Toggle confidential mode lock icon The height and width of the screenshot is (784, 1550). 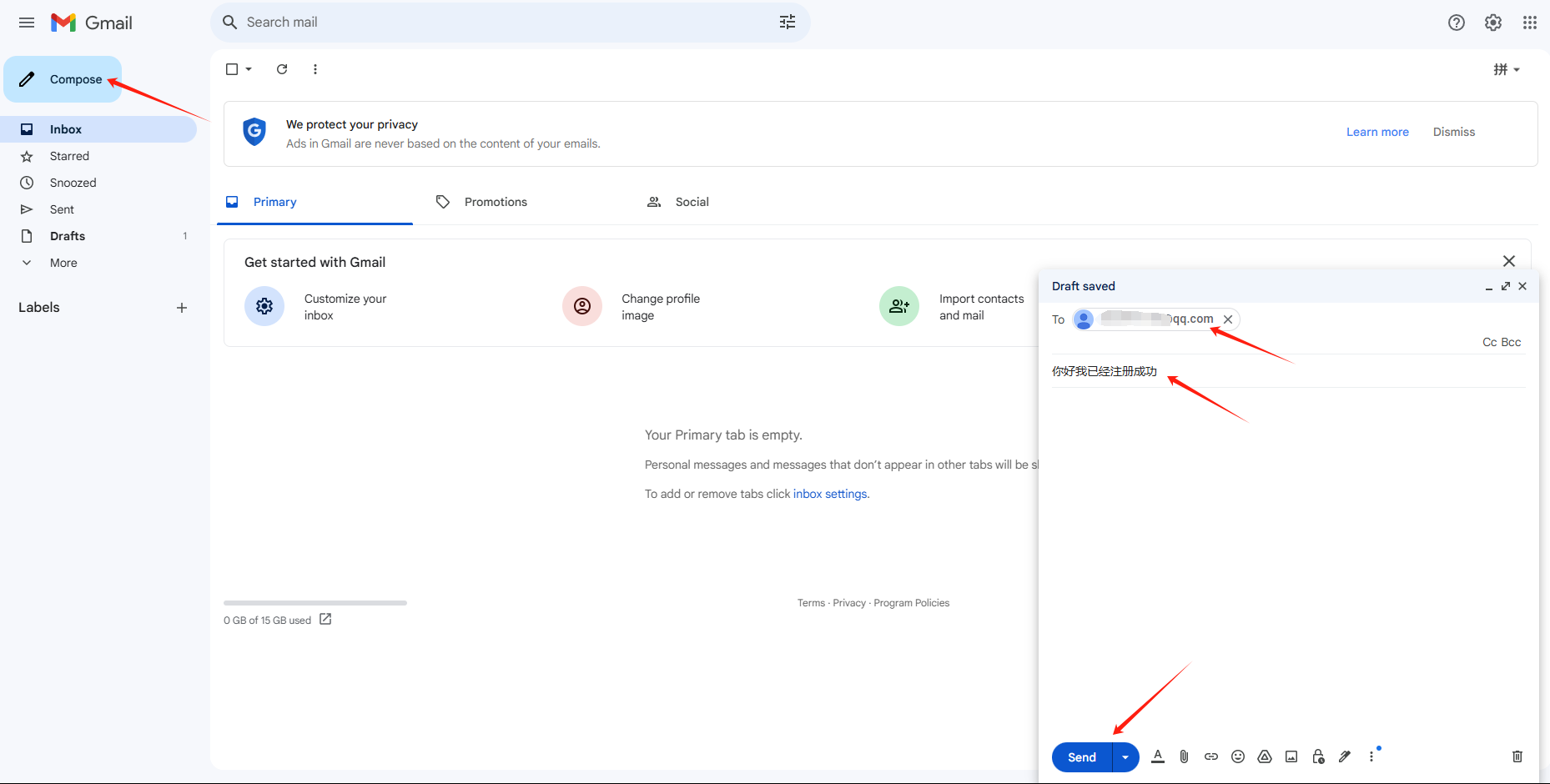click(x=1318, y=756)
